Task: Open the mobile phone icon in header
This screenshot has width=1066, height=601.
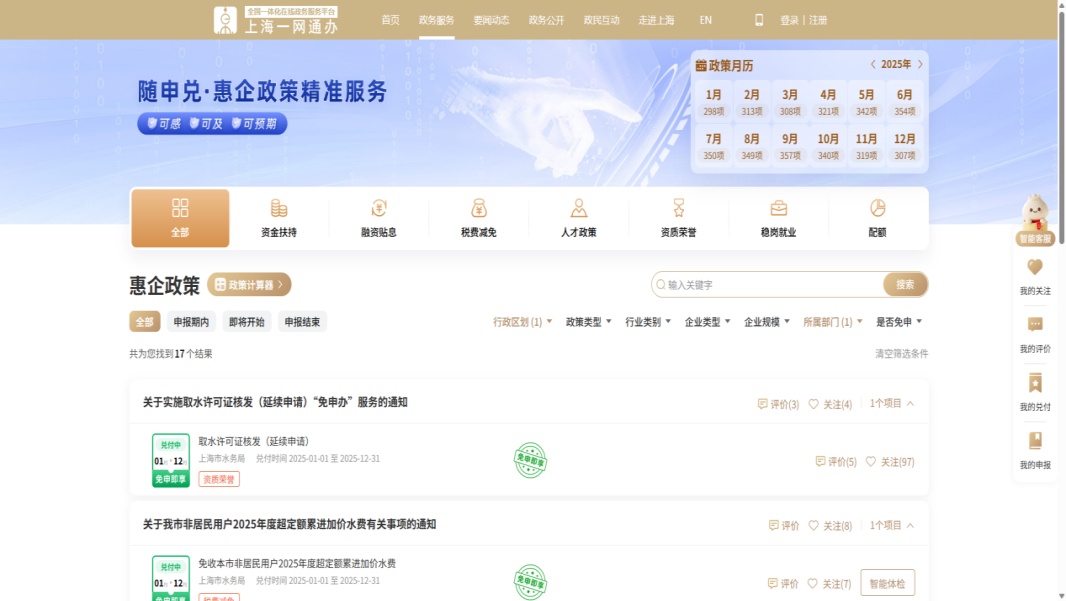Action: point(759,20)
